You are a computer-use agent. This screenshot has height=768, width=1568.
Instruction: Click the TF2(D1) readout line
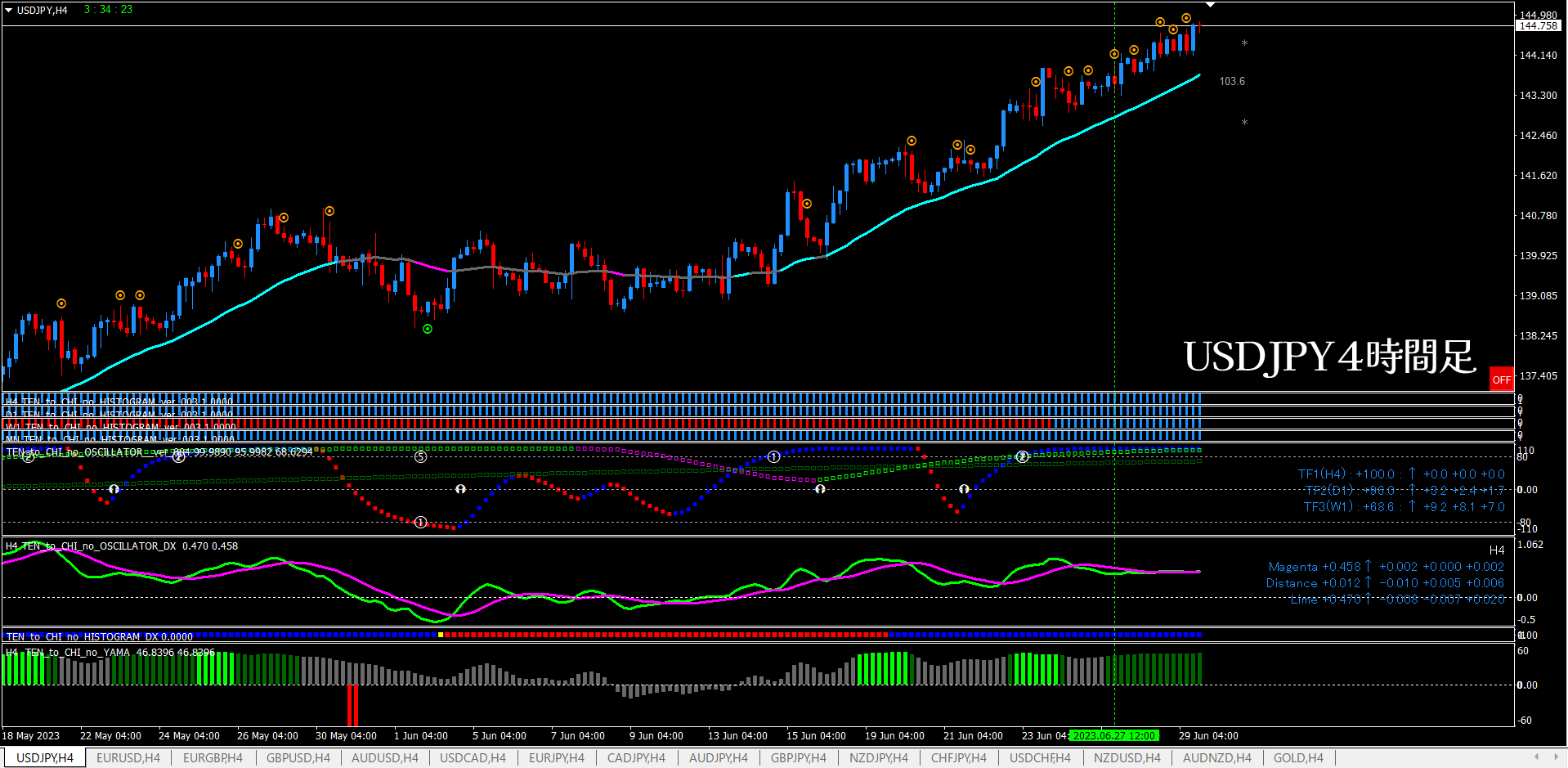tap(1404, 490)
